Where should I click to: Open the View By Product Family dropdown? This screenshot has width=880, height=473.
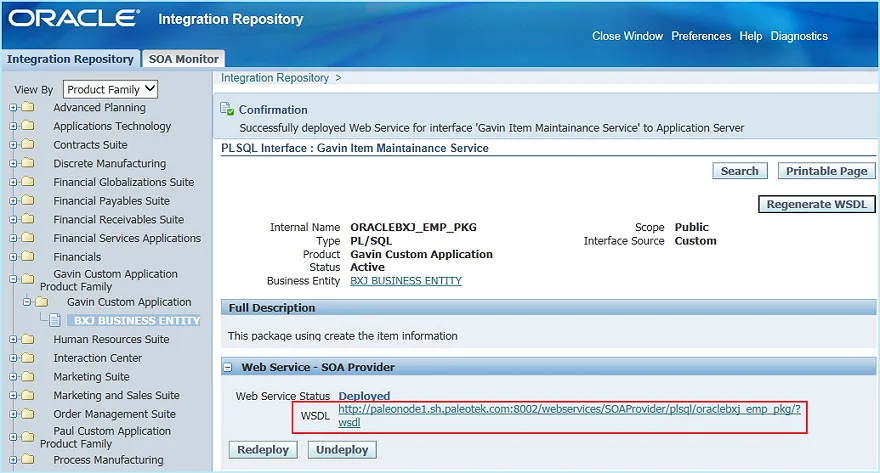coord(110,89)
